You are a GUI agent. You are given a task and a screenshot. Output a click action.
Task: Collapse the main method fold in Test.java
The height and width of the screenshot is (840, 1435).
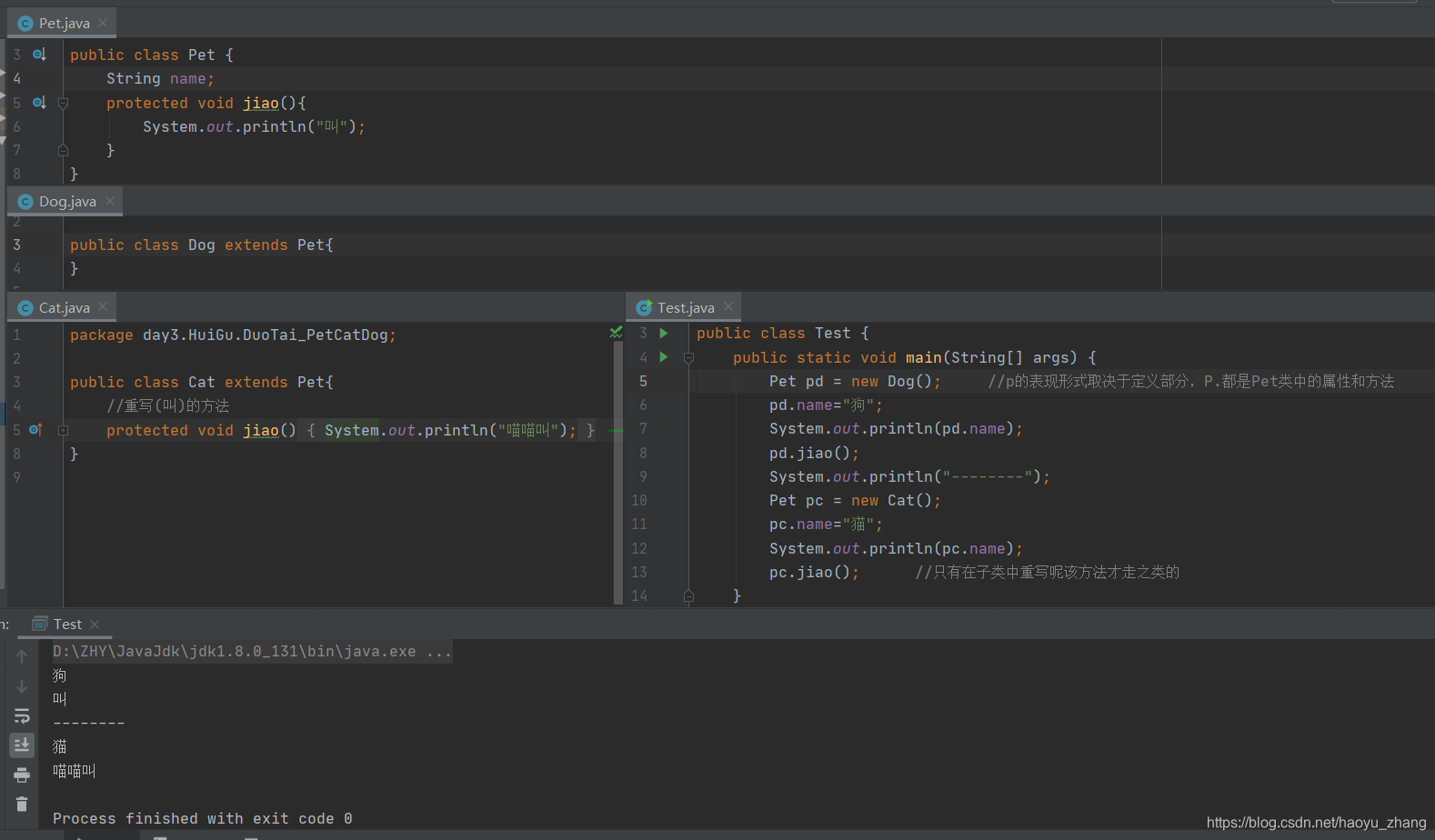coord(688,358)
